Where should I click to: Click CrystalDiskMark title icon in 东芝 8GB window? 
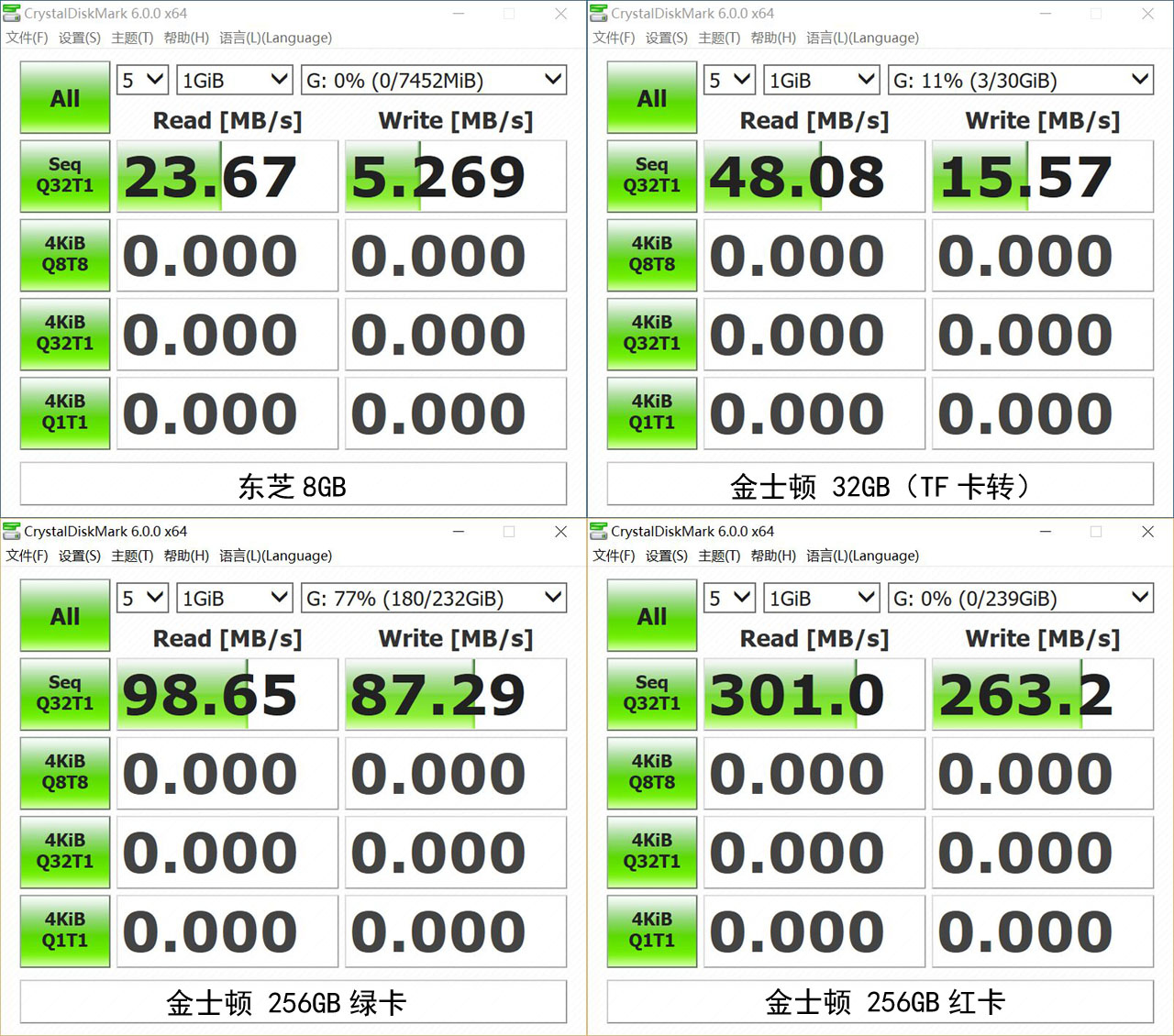[x=12, y=13]
